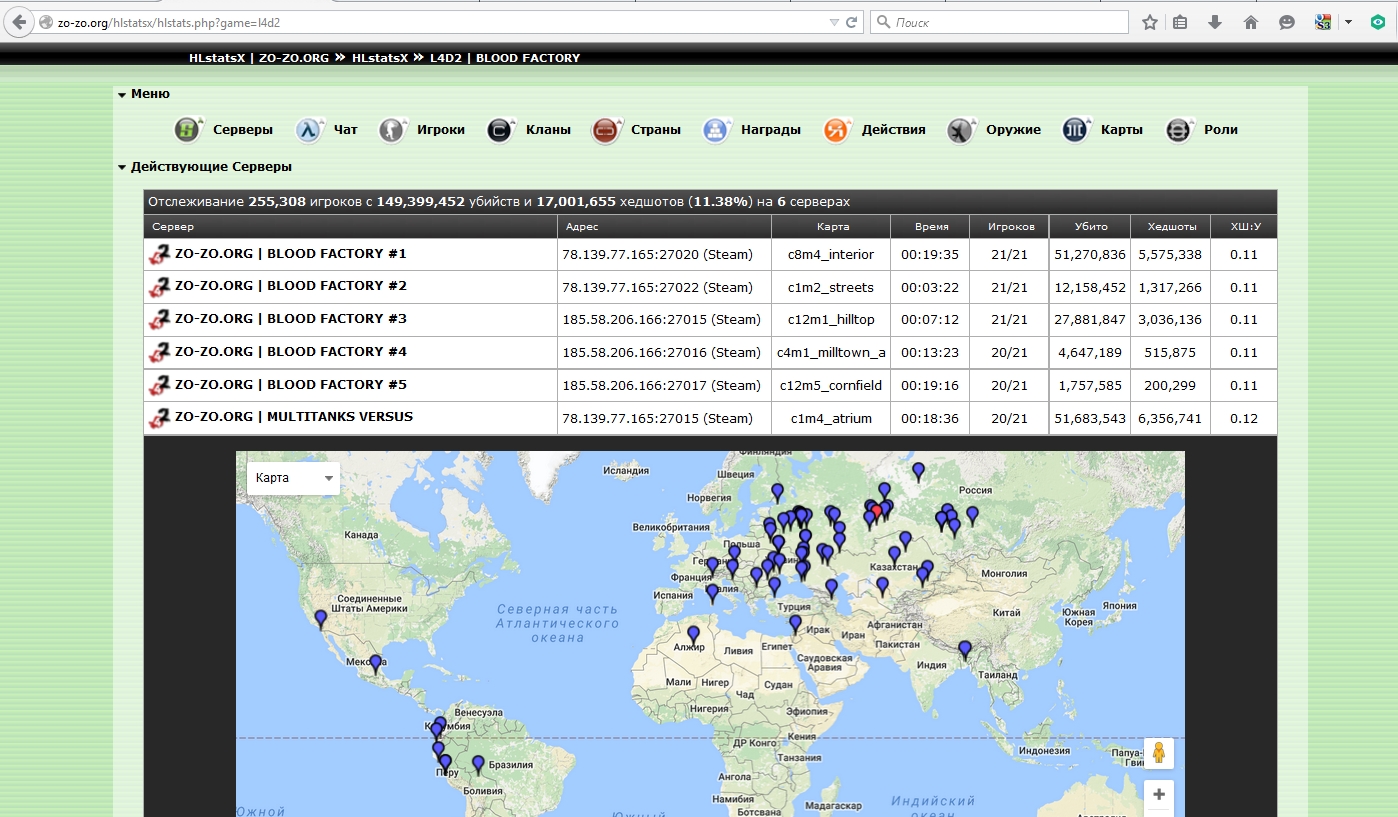Collapse the Меню section
1398x817 pixels.
(x=122, y=95)
